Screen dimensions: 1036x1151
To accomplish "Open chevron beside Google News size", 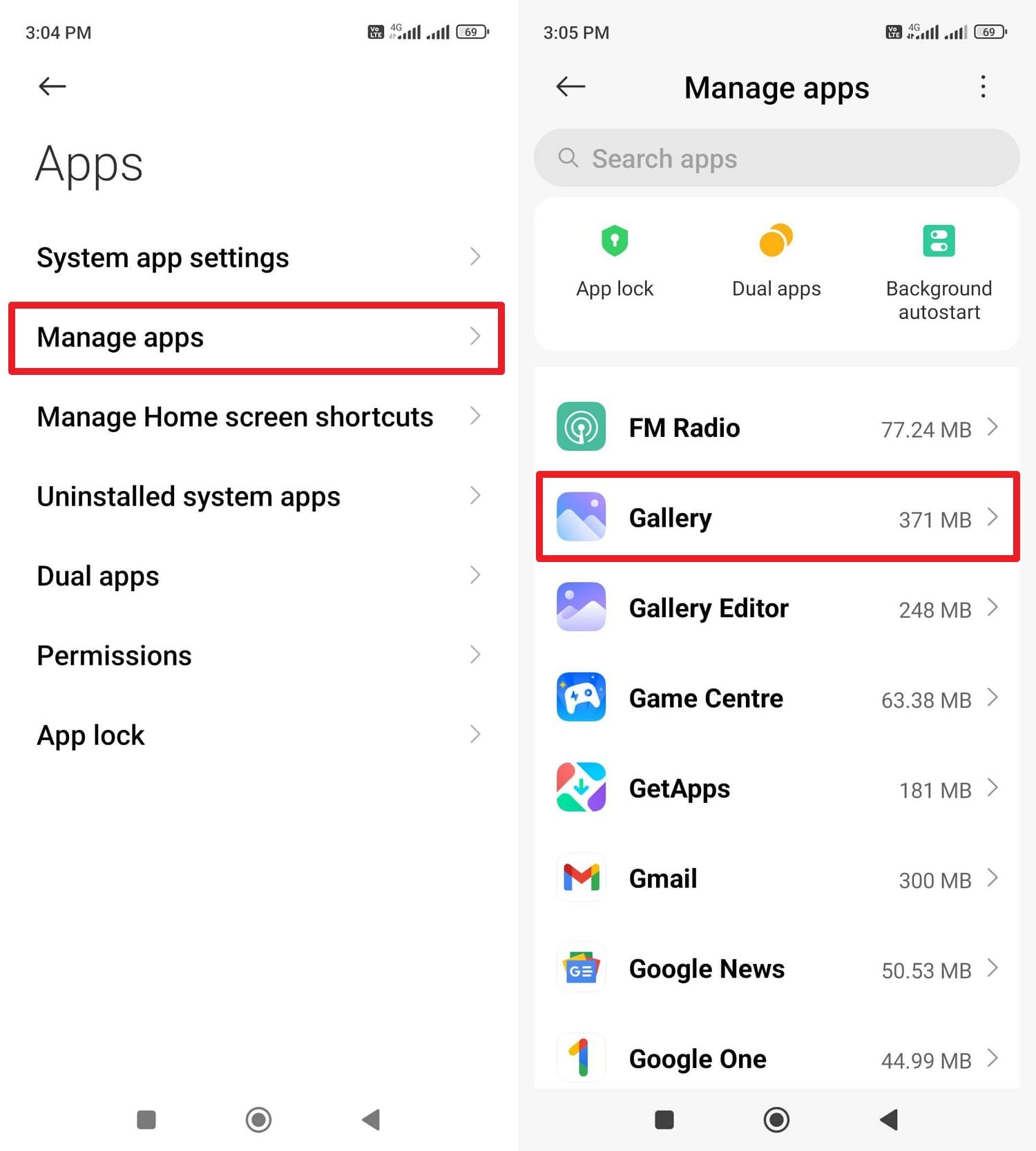I will 992,968.
